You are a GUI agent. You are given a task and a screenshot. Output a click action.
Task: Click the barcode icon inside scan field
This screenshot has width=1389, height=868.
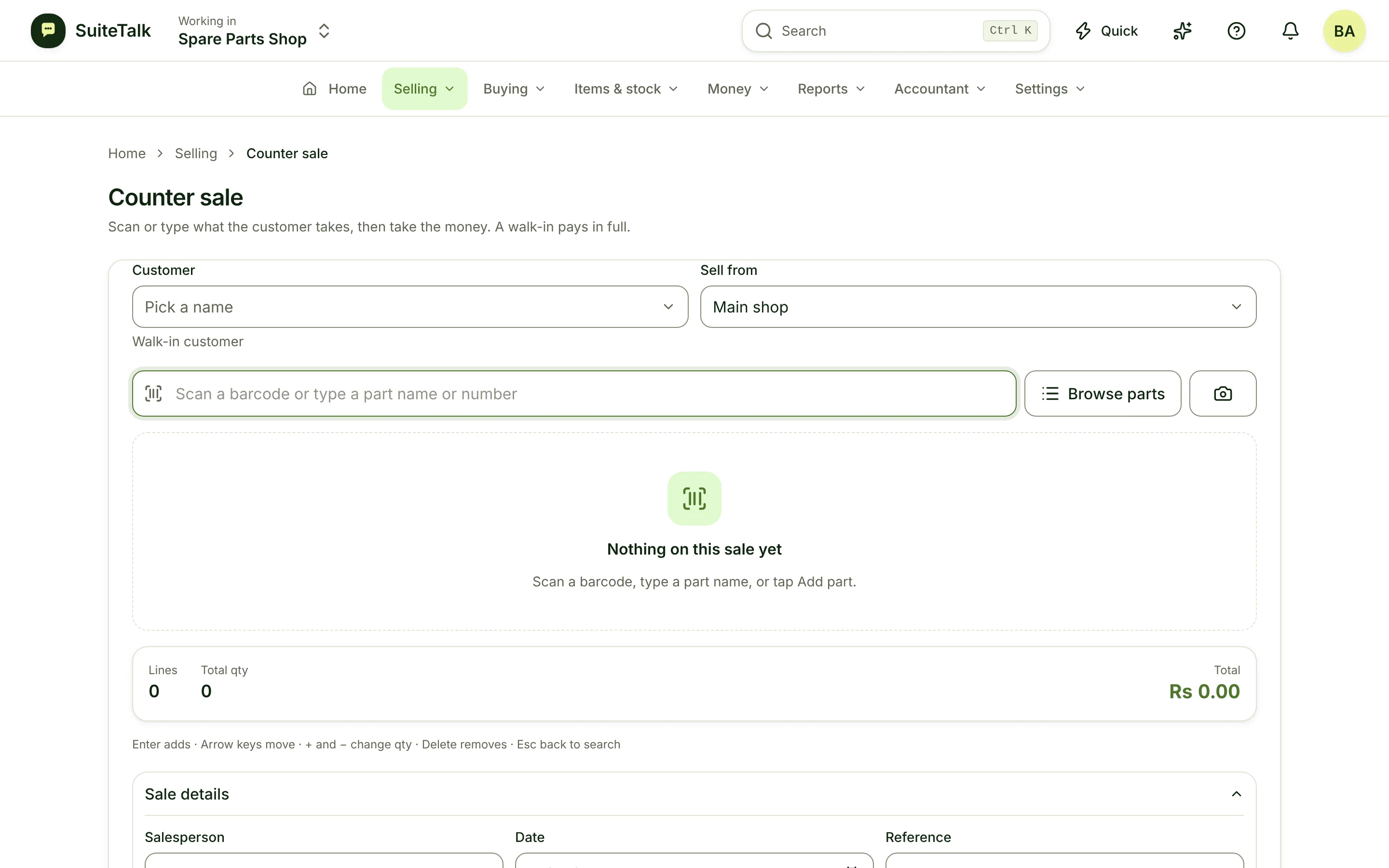point(153,394)
